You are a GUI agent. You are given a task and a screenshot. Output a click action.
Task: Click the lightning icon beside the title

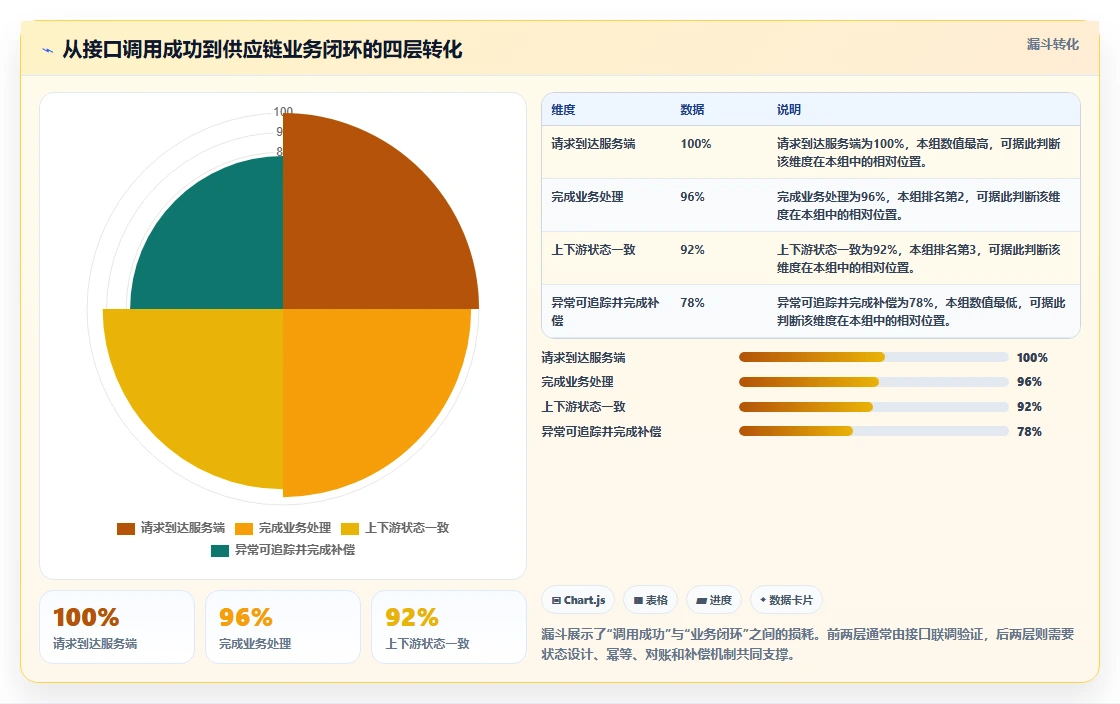tap(48, 50)
